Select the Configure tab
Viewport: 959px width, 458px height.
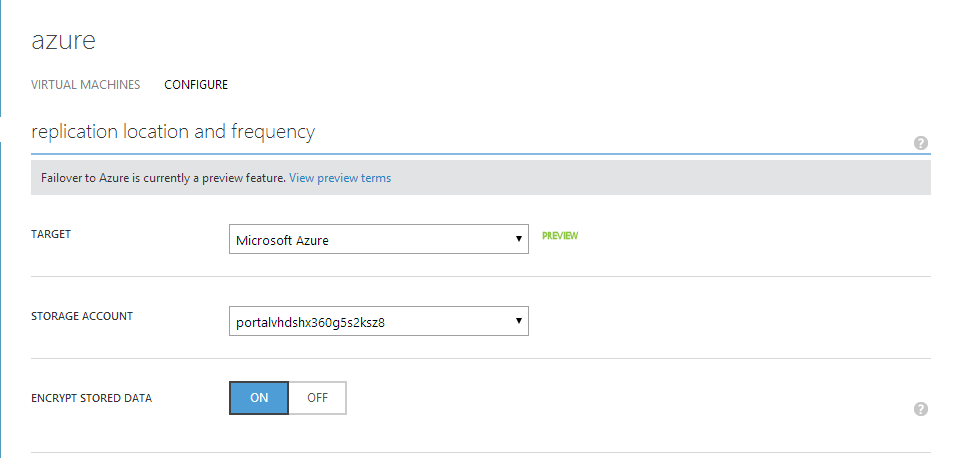[x=196, y=85]
